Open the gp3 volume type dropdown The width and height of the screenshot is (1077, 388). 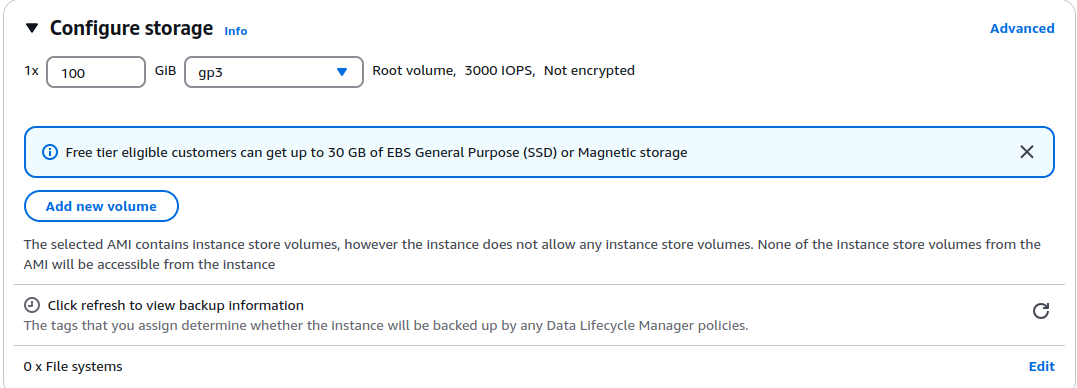click(273, 72)
